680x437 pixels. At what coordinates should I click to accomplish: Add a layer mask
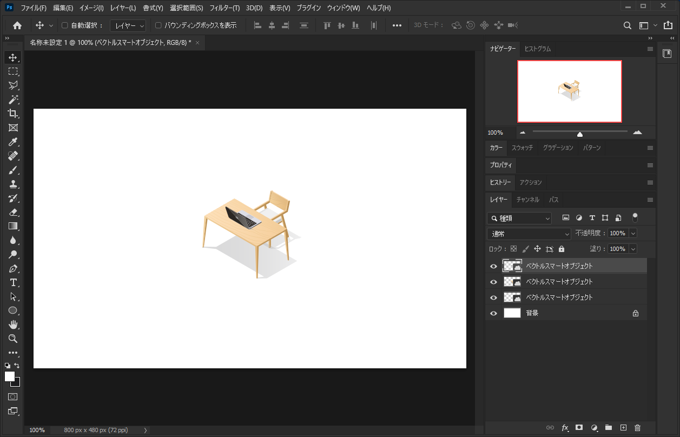pyautogui.click(x=579, y=427)
